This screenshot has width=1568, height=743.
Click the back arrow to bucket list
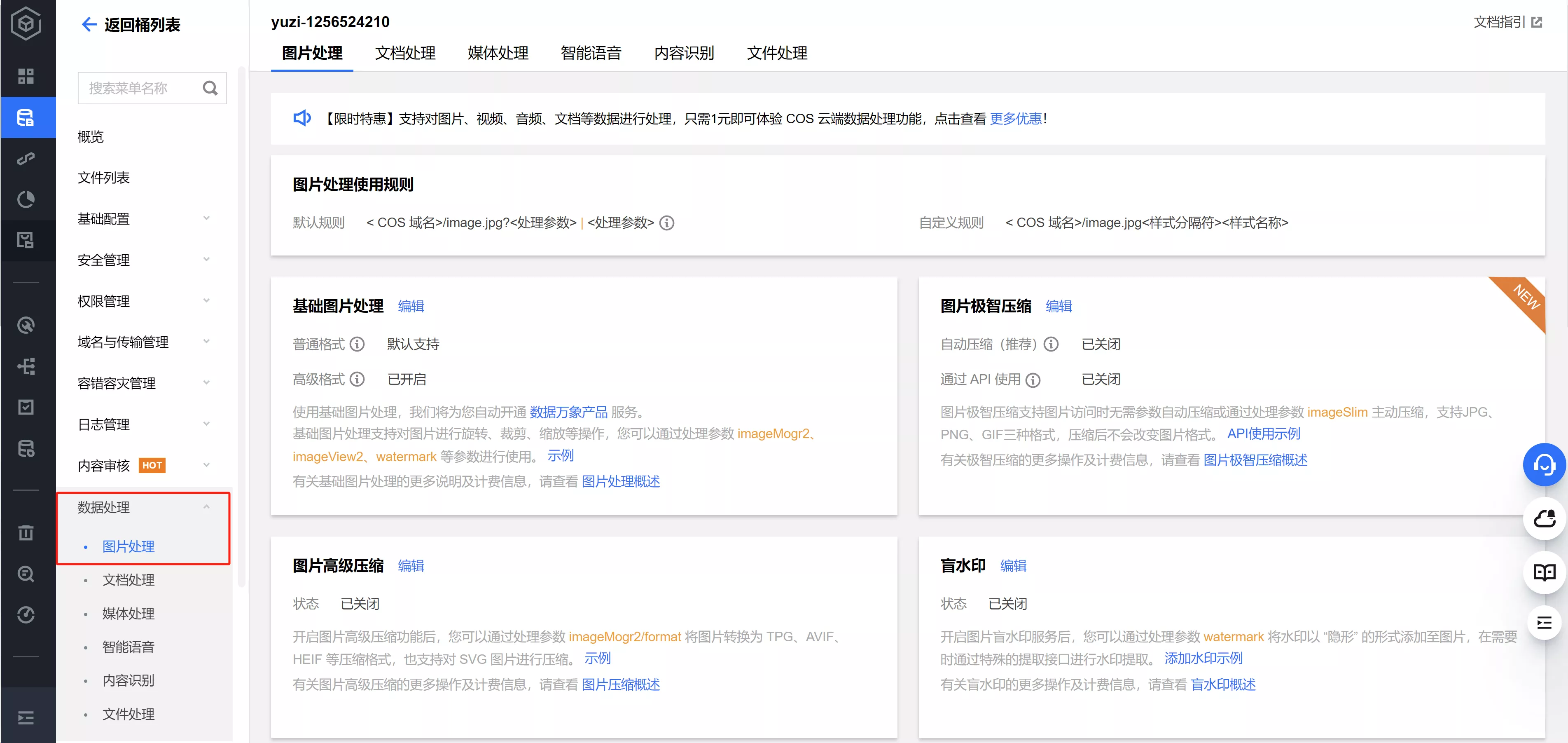point(89,24)
